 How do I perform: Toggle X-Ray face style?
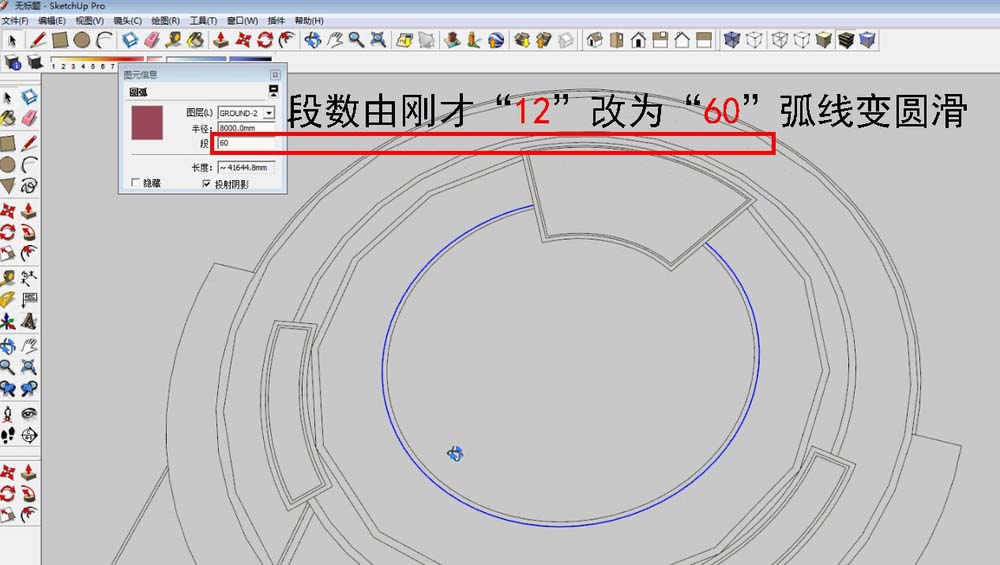click(732, 40)
